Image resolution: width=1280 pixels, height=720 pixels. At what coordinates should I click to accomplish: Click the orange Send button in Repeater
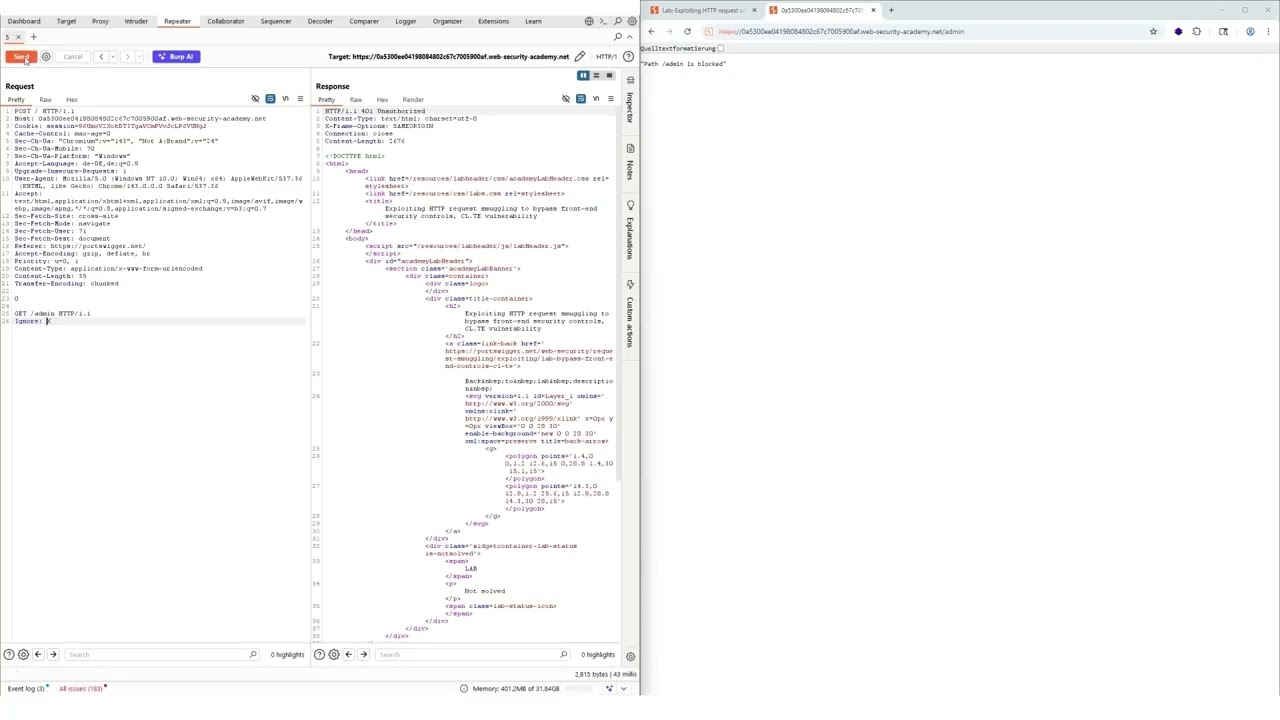click(x=22, y=57)
